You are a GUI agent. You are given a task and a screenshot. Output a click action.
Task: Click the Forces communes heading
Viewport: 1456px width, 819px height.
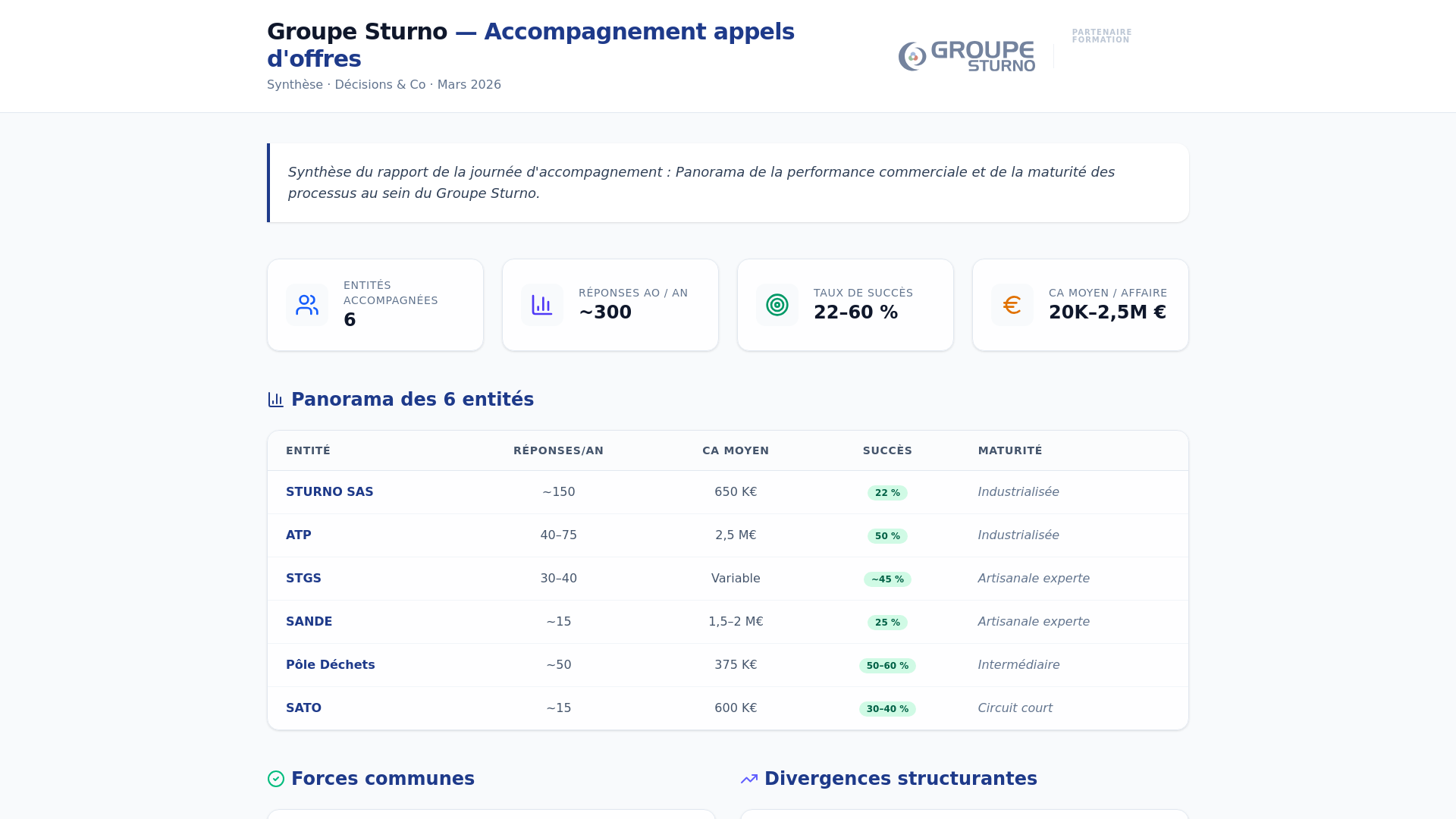[383, 779]
